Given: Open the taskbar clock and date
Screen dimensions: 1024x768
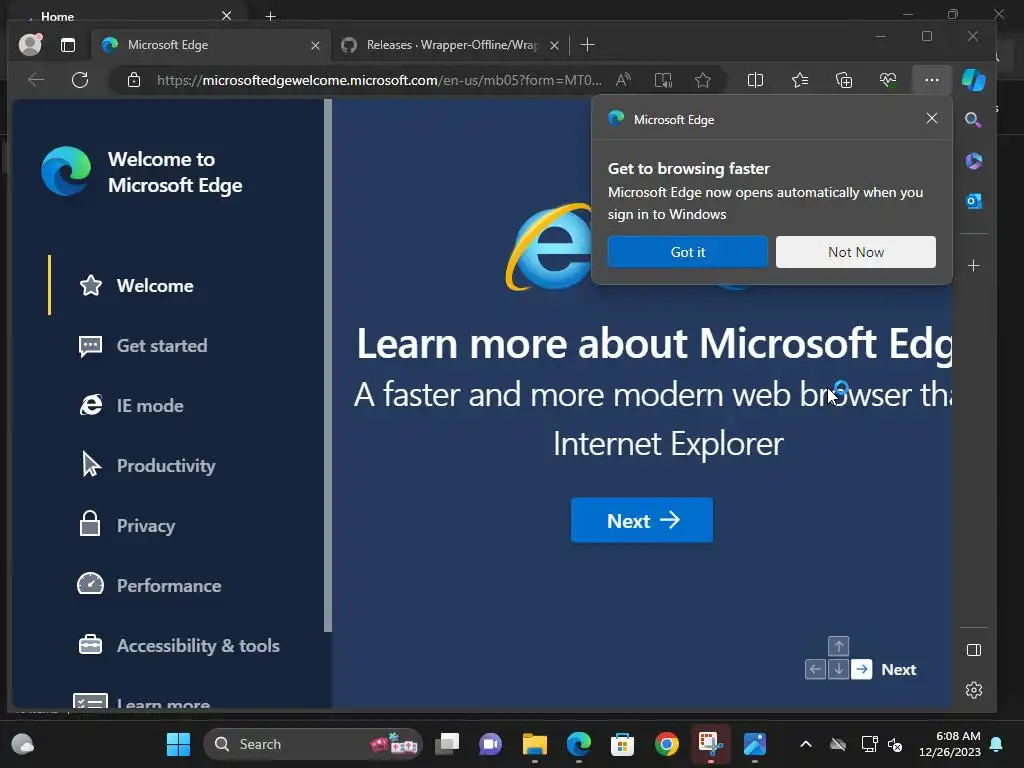Looking at the screenshot, I should click(950, 744).
